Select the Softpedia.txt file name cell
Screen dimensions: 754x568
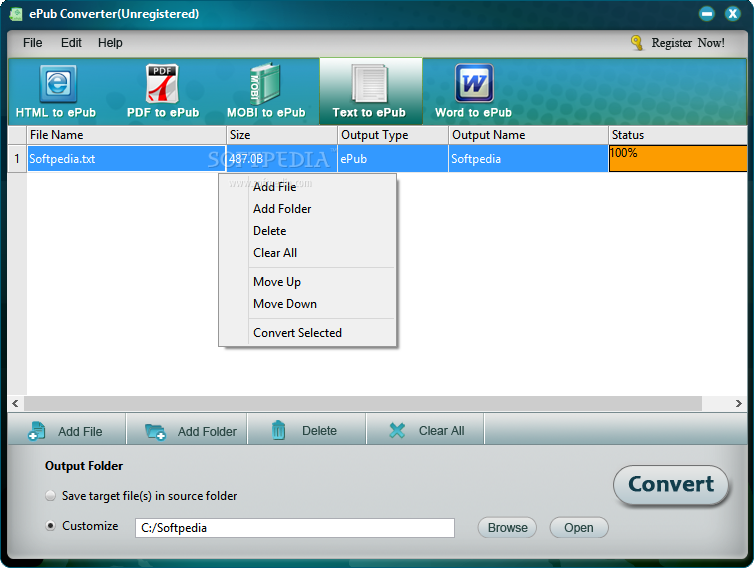pyautogui.click(x=126, y=158)
